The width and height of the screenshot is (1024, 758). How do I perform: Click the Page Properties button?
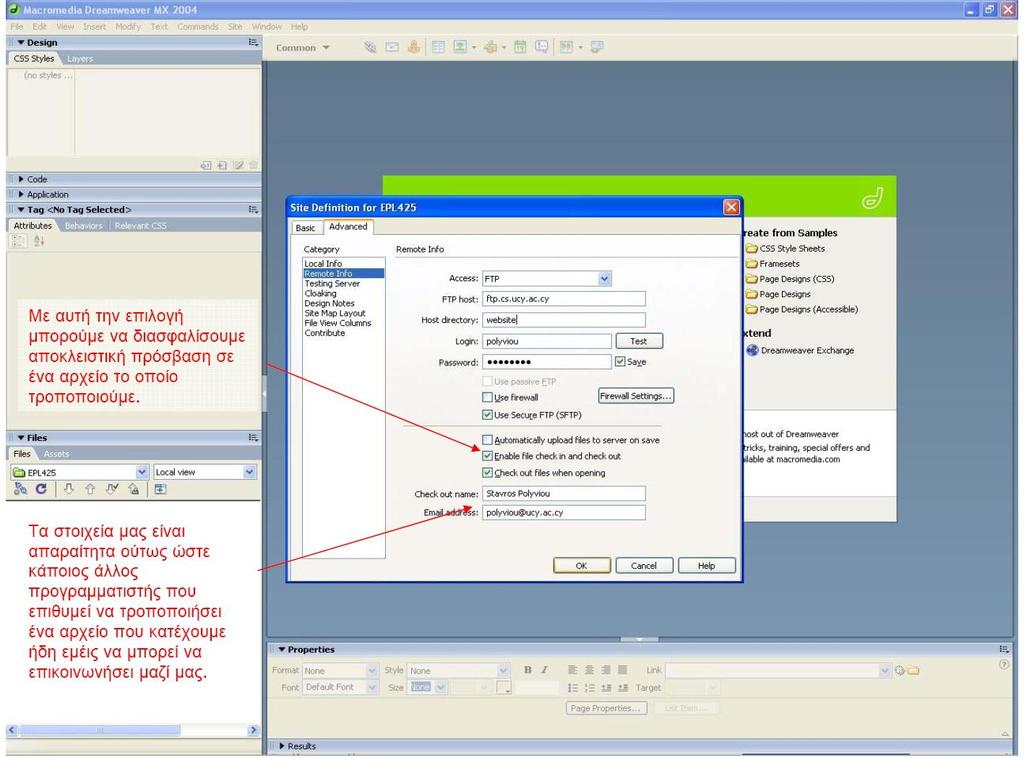[605, 708]
